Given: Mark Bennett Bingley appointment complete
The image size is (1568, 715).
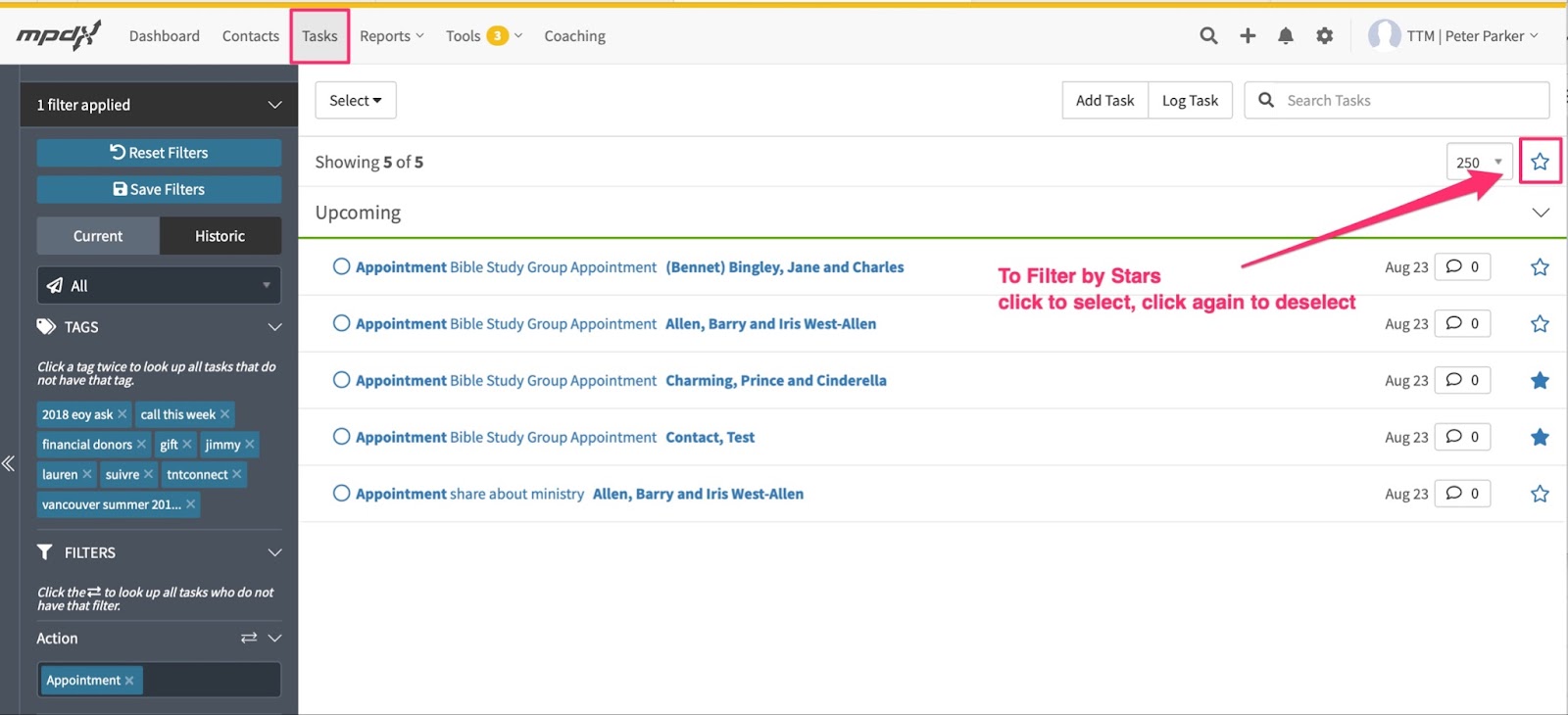Looking at the screenshot, I should click(x=341, y=266).
